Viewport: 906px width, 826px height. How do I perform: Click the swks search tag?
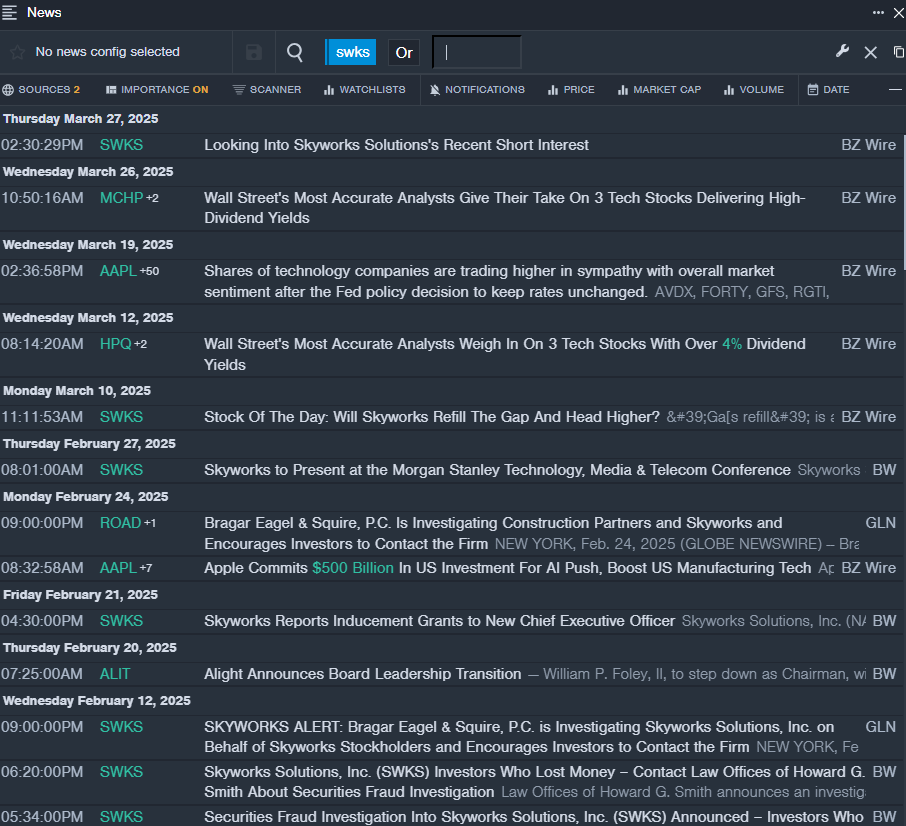click(351, 52)
